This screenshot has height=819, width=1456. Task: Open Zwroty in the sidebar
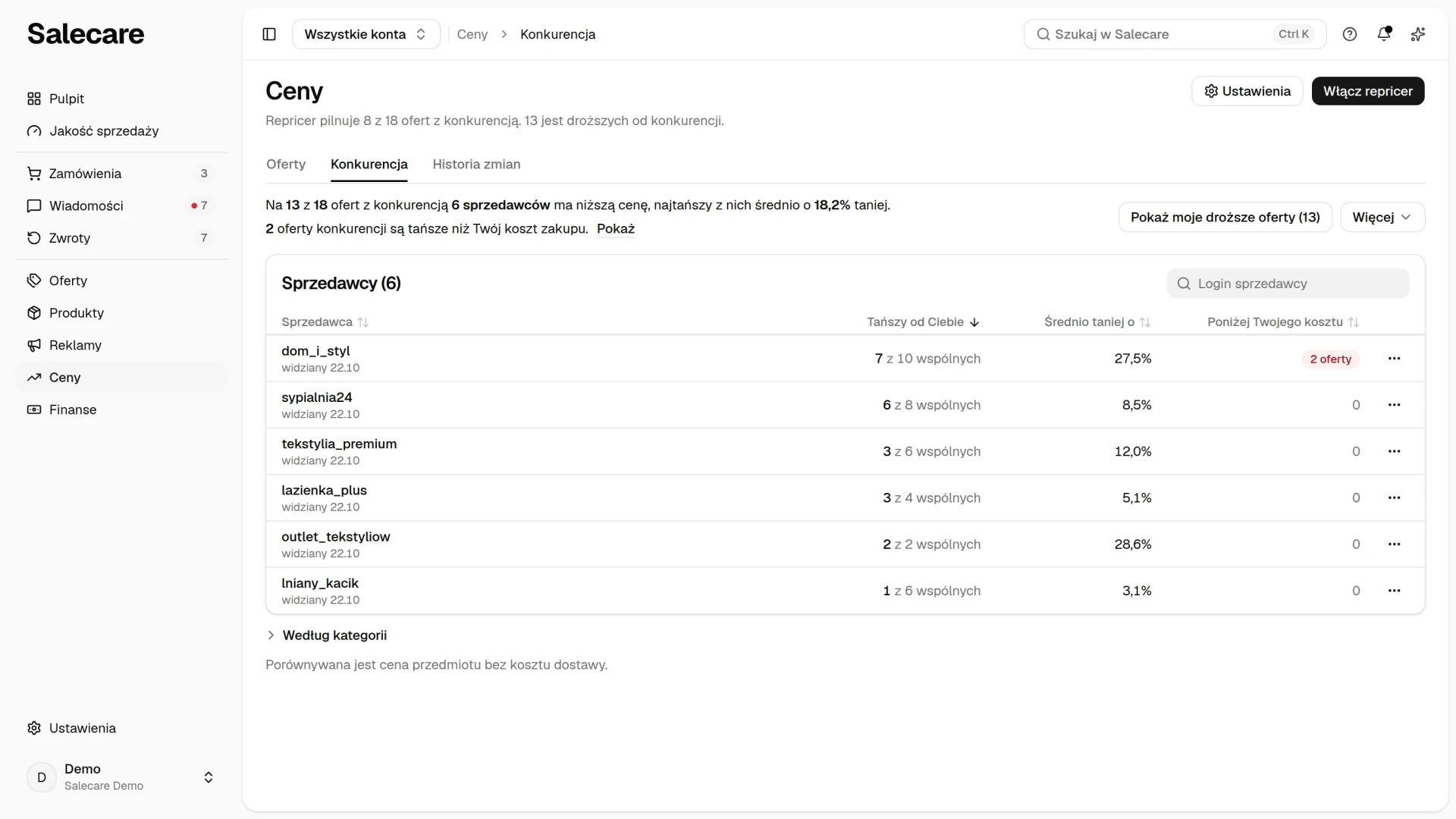pyautogui.click(x=121, y=238)
